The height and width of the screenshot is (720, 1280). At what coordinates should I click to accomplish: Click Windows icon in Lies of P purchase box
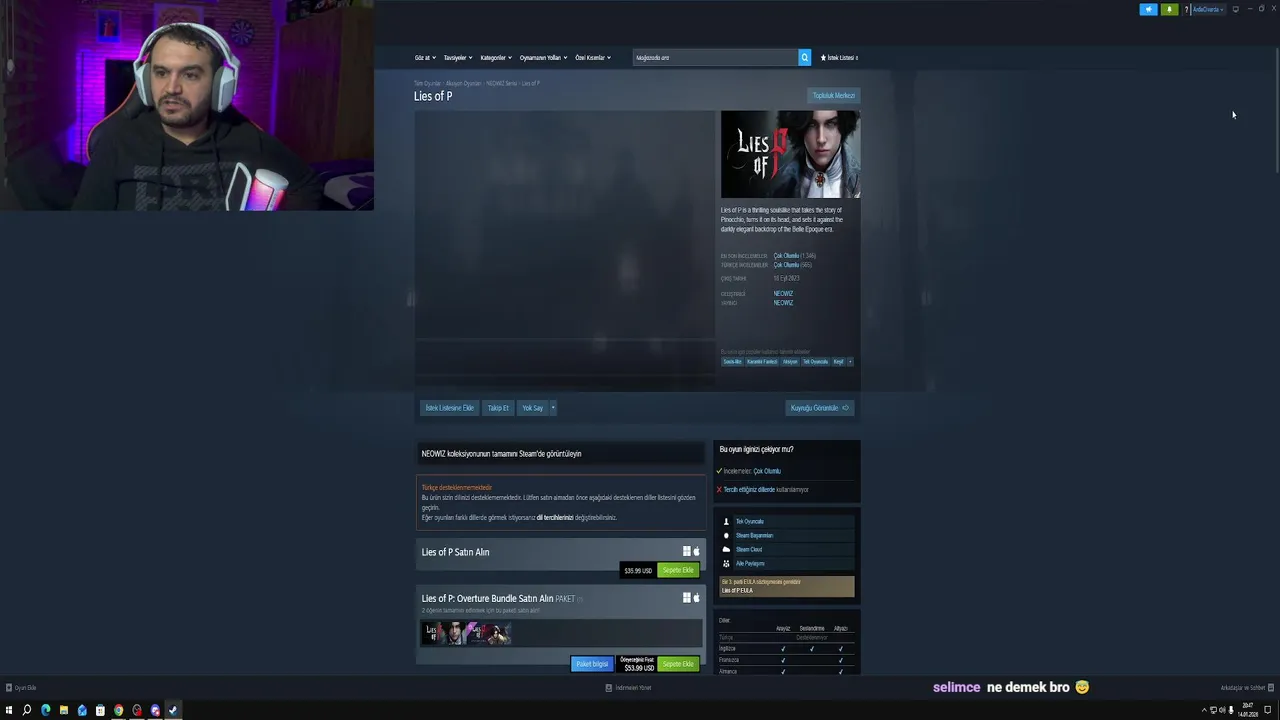686,551
